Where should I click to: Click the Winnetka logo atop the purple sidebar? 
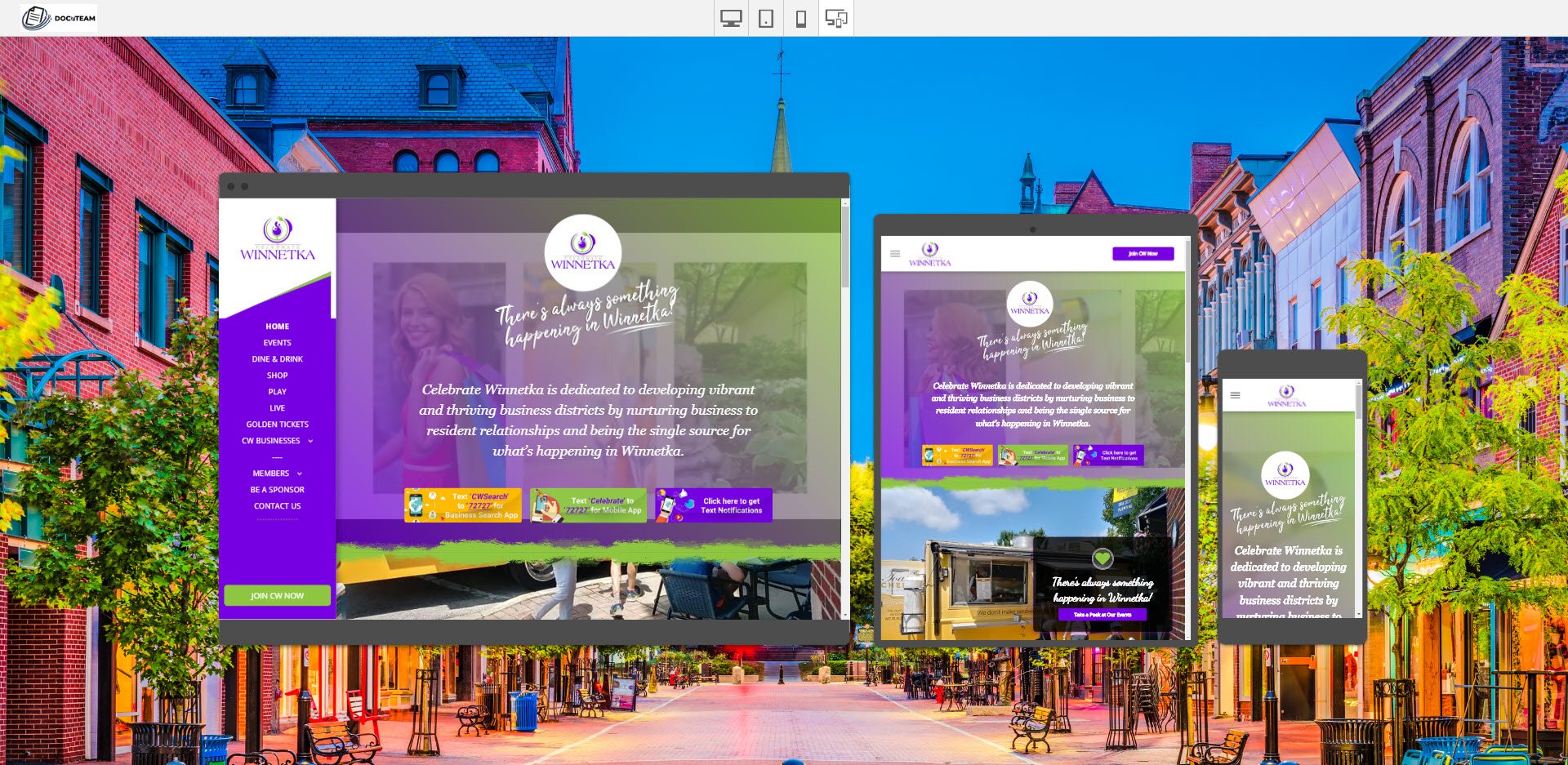276,238
